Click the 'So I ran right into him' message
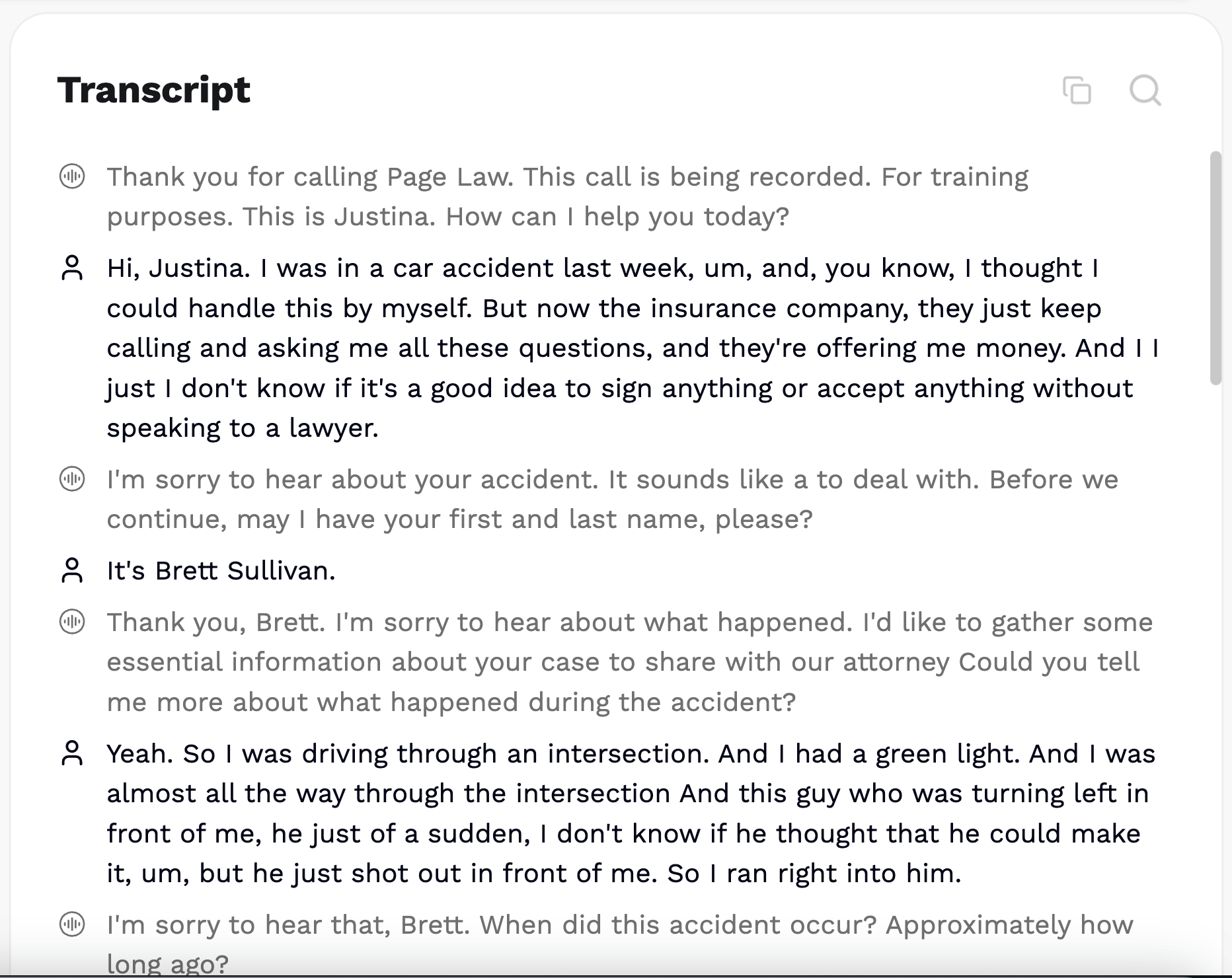 coord(813,874)
